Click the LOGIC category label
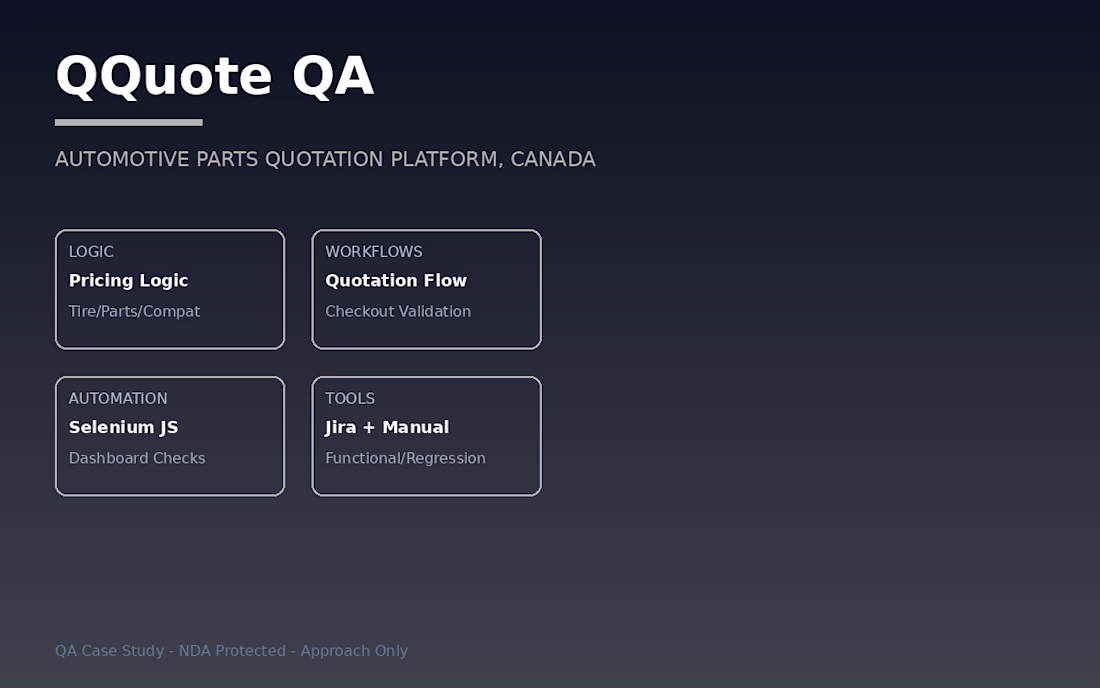The image size is (1100, 688). pyautogui.click(x=91, y=251)
